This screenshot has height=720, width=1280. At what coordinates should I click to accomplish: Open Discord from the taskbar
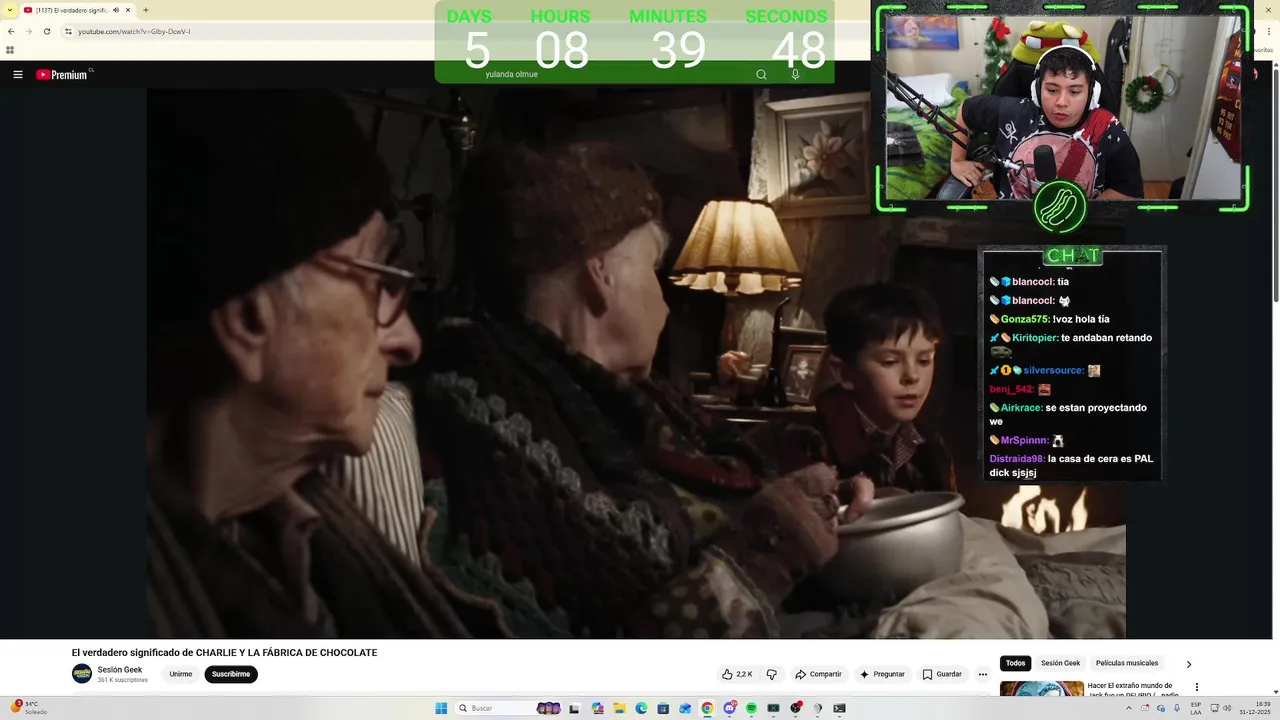click(x=730, y=708)
